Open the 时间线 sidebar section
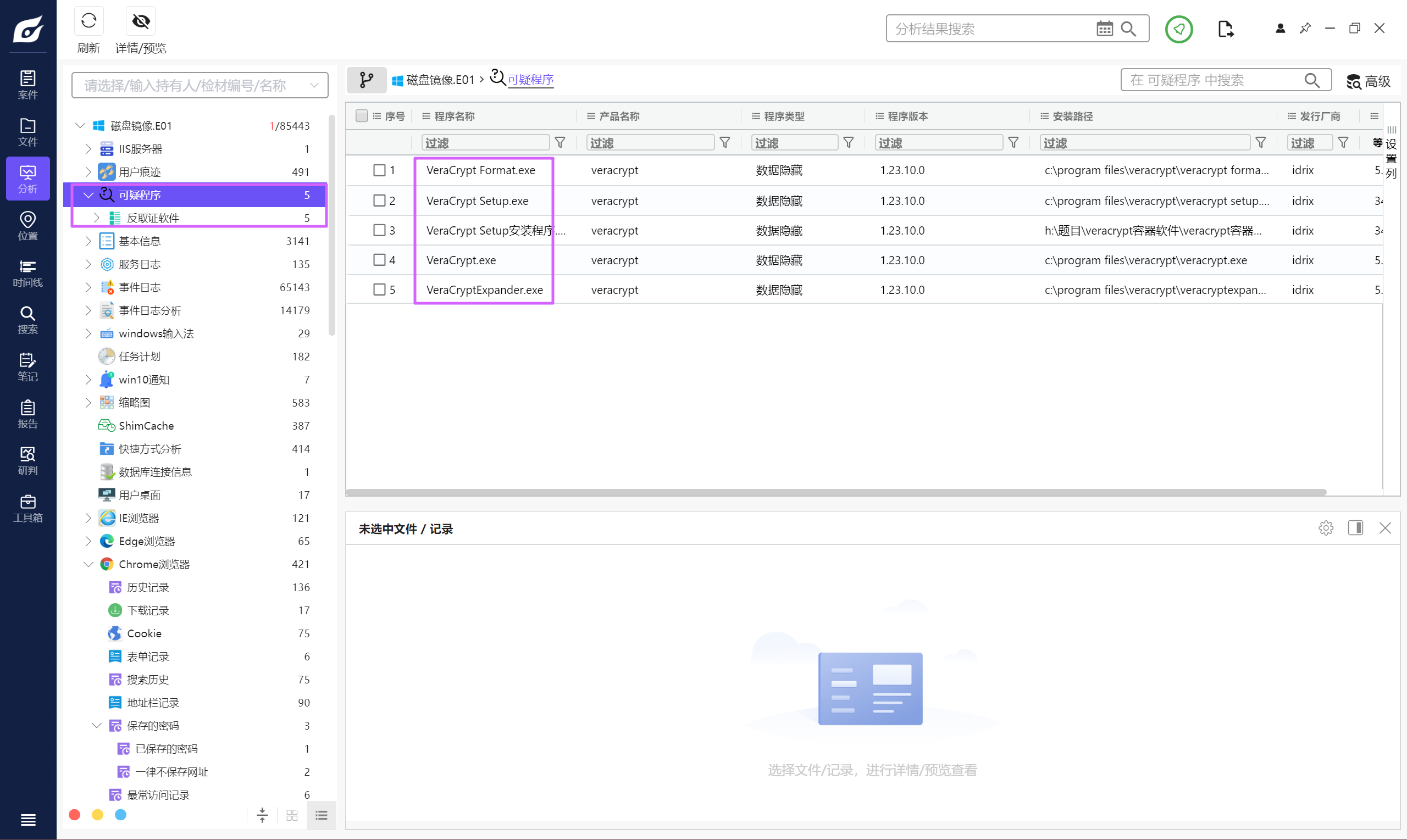The height and width of the screenshot is (840, 1407). pyautogui.click(x=27, y=272)
